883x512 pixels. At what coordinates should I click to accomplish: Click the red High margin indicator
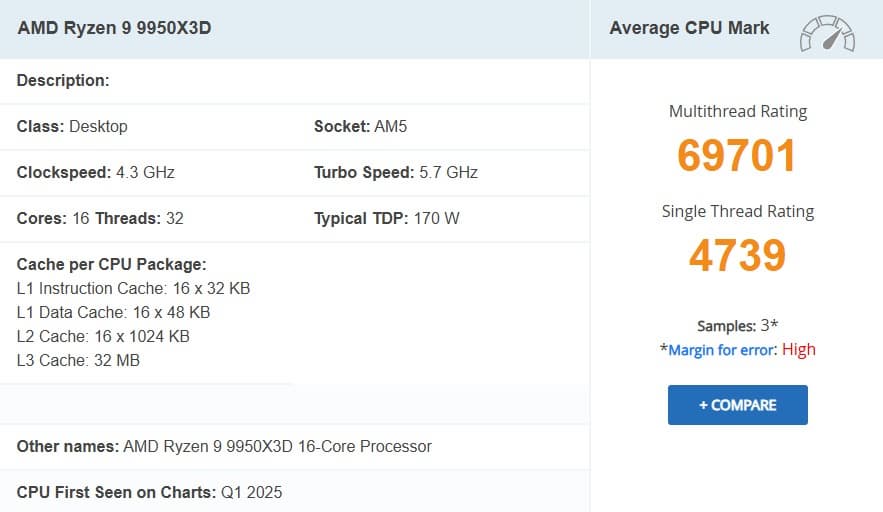pos(799,350)
